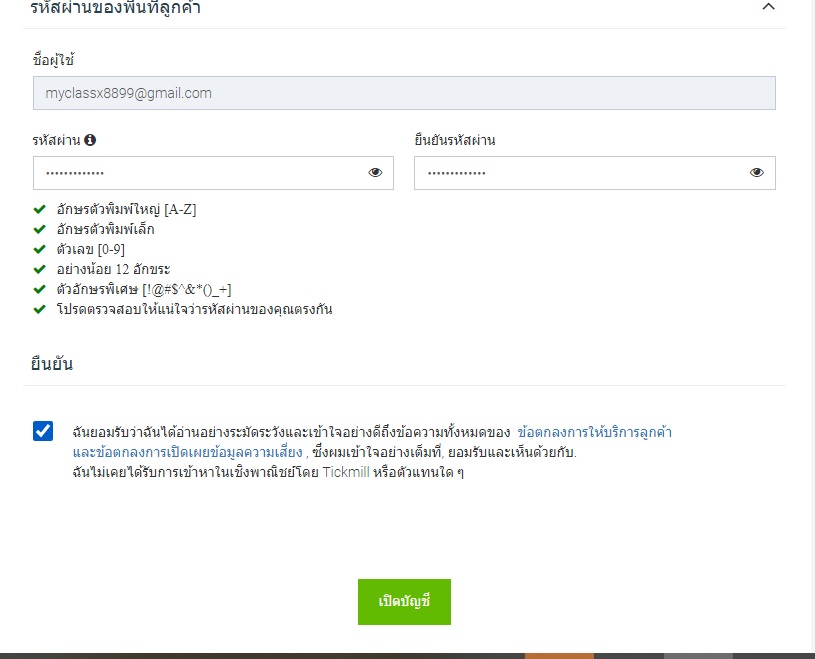Click the ยืนยัน section heading
The width and height of the screenshot is (815, 659).
click(52, 364)
